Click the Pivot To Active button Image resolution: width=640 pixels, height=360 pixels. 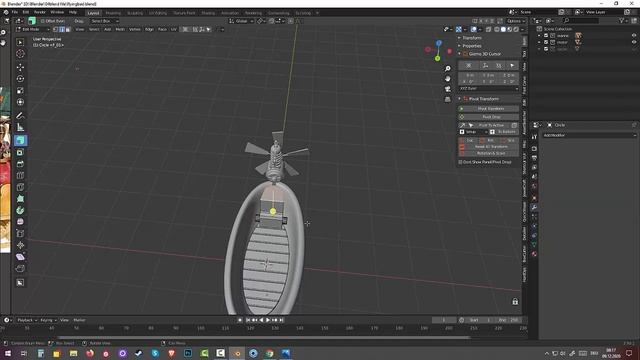point(491,125)
